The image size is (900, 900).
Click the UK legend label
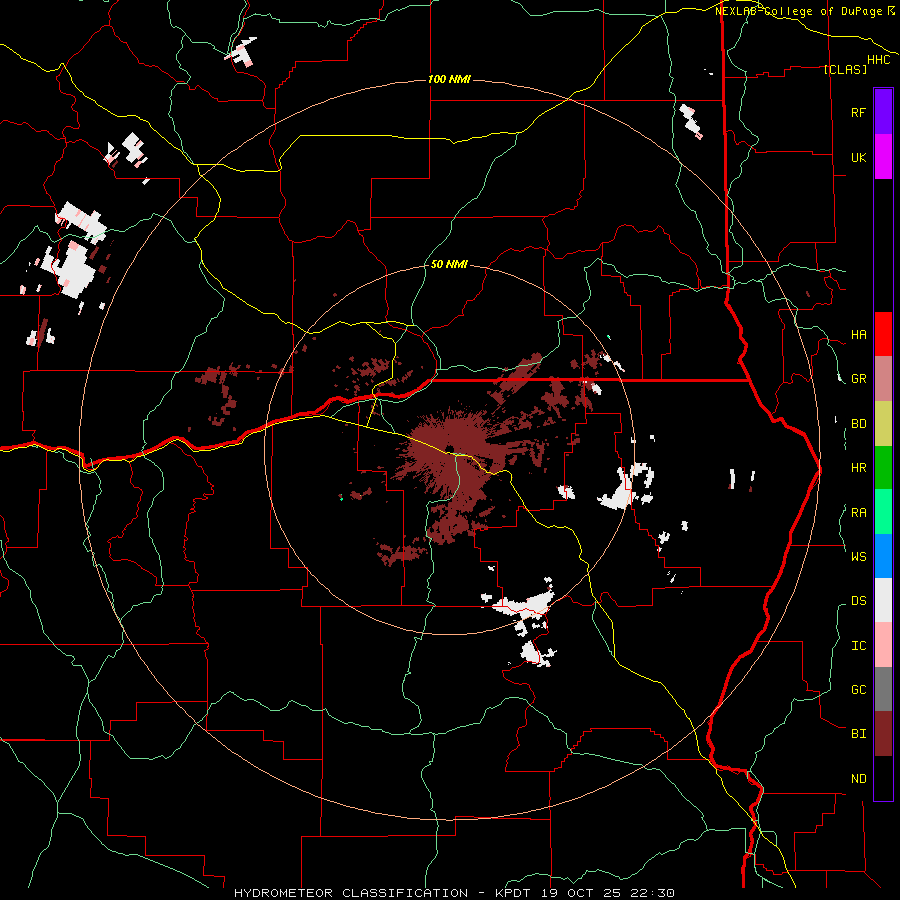(x=858, y=157)
